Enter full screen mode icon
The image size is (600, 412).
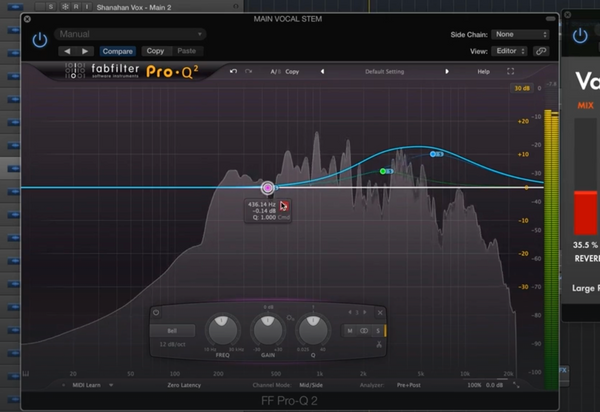click(x=510, y=71)
